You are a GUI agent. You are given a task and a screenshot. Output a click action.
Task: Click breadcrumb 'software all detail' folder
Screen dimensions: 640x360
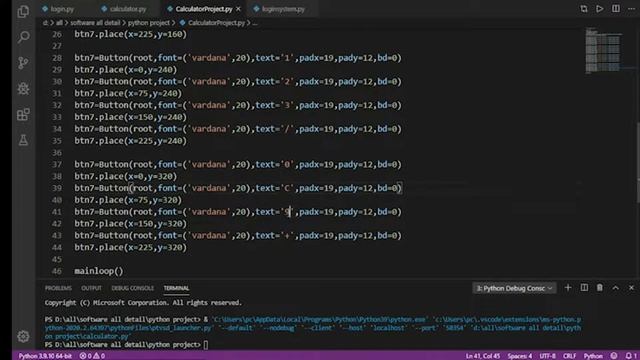pos(95,23)
